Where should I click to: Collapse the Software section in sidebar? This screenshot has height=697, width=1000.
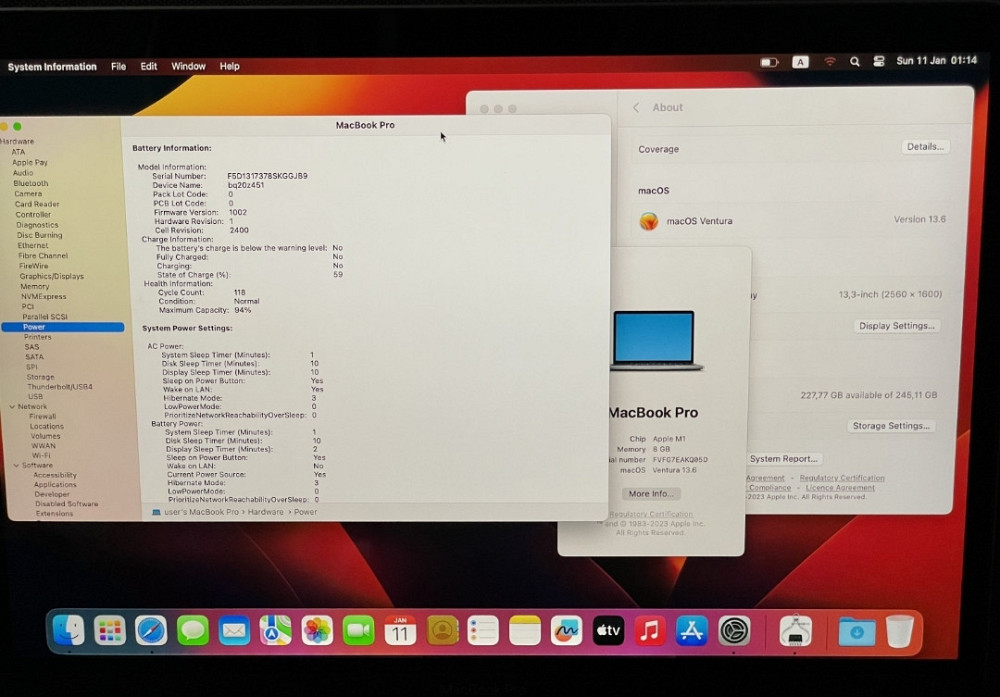click(16, 465)
